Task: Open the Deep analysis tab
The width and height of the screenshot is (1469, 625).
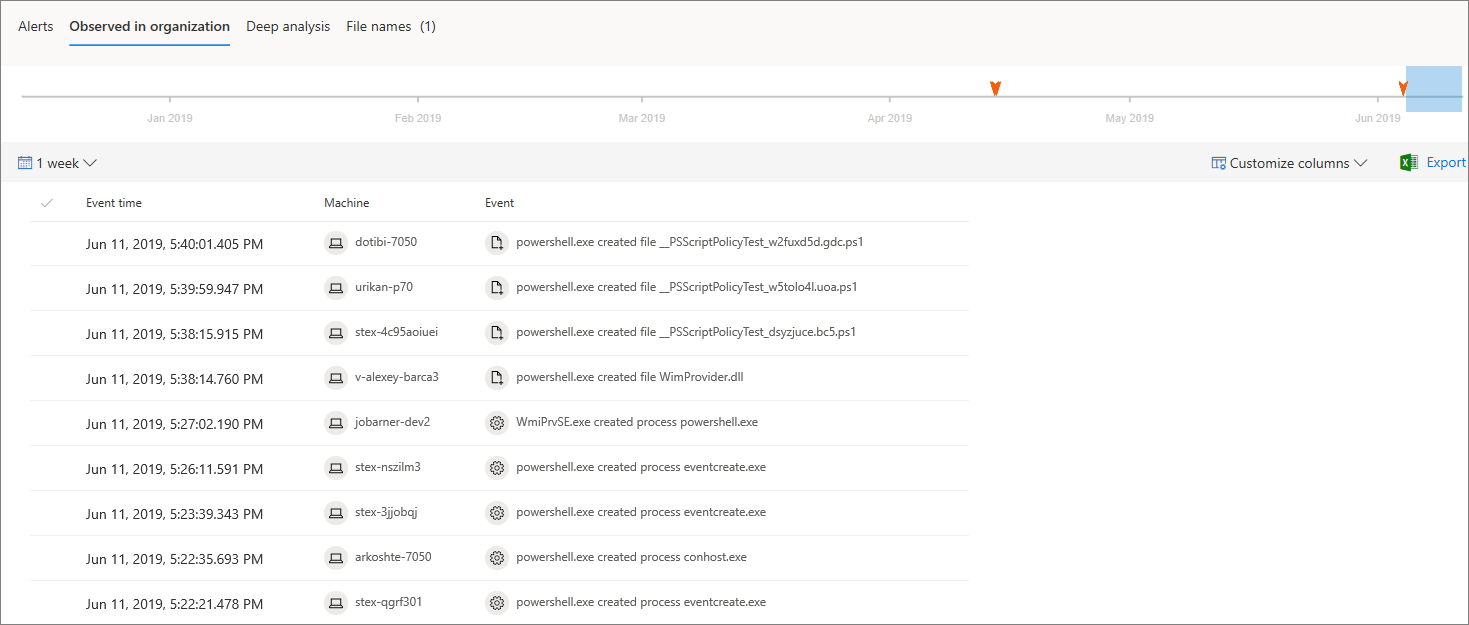Action: coord(288,27)
